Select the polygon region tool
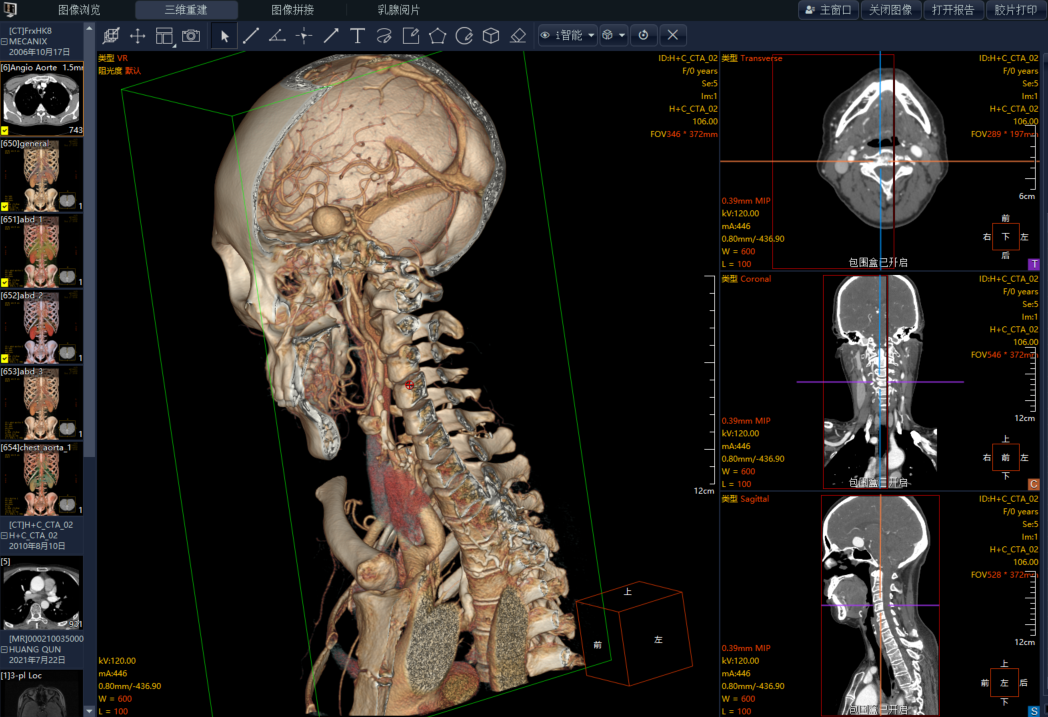 pos(437,36)
